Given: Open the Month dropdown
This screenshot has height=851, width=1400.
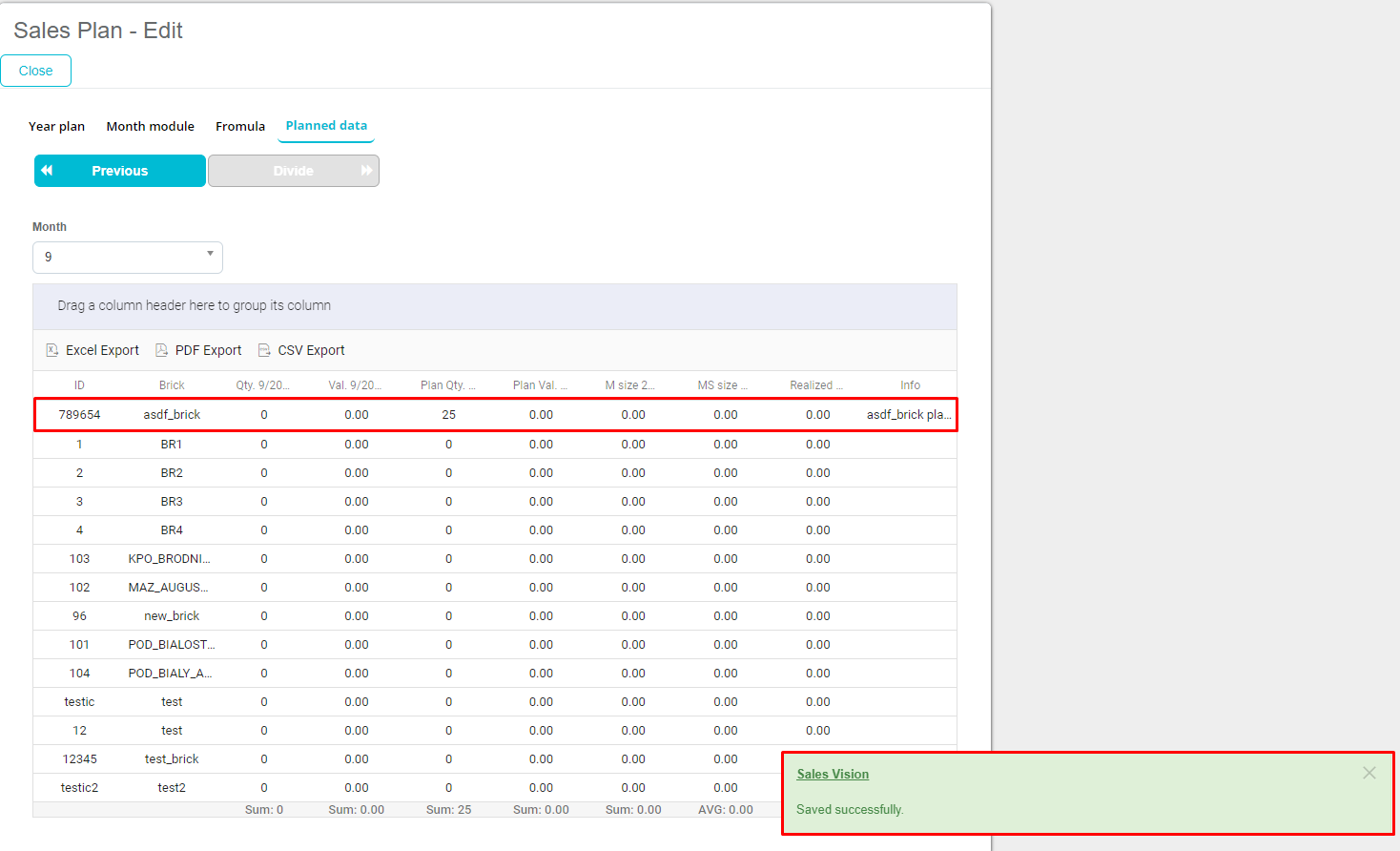Looking at the screenshot, I should 128,258.
